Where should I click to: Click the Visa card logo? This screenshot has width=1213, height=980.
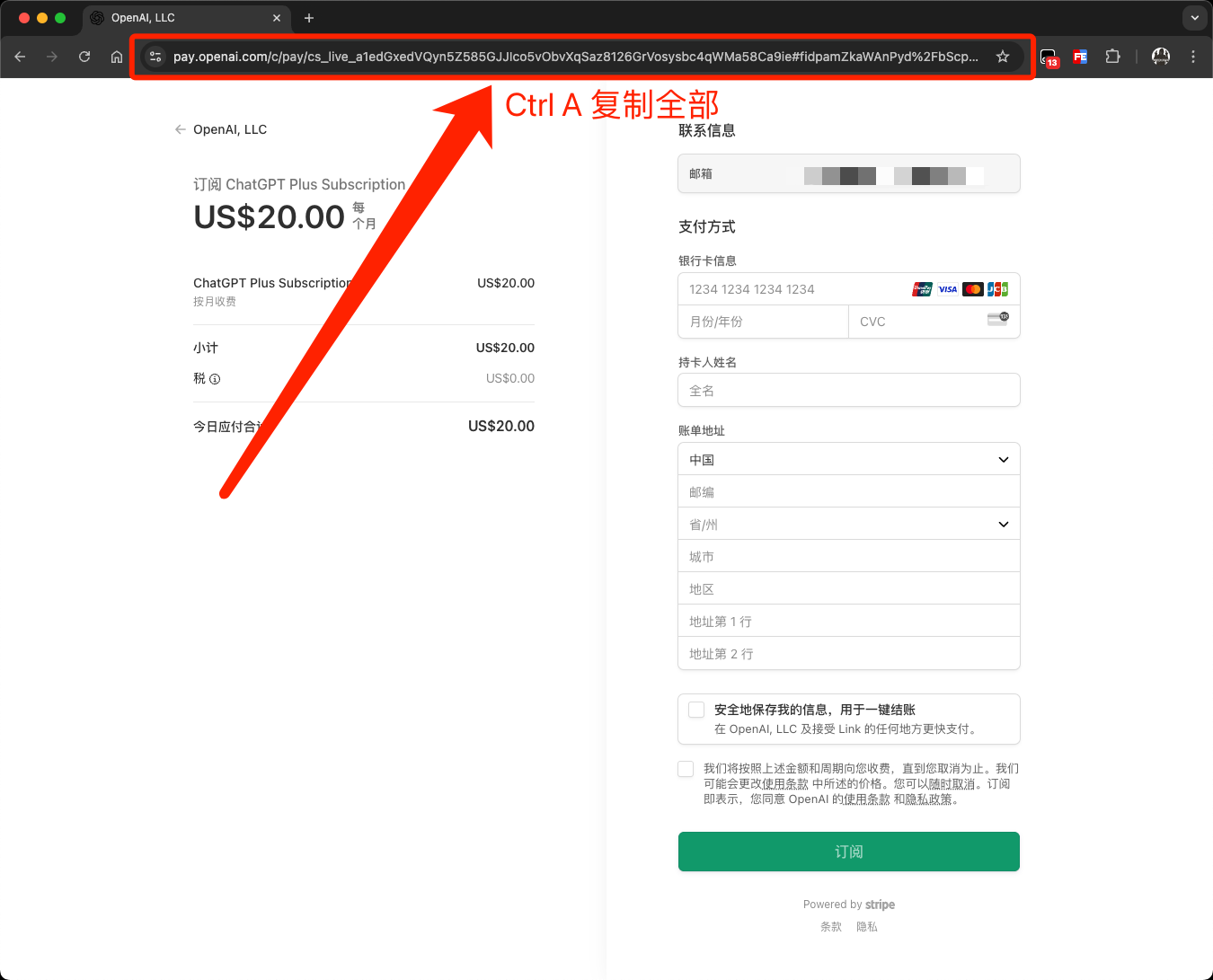(948, 289)
